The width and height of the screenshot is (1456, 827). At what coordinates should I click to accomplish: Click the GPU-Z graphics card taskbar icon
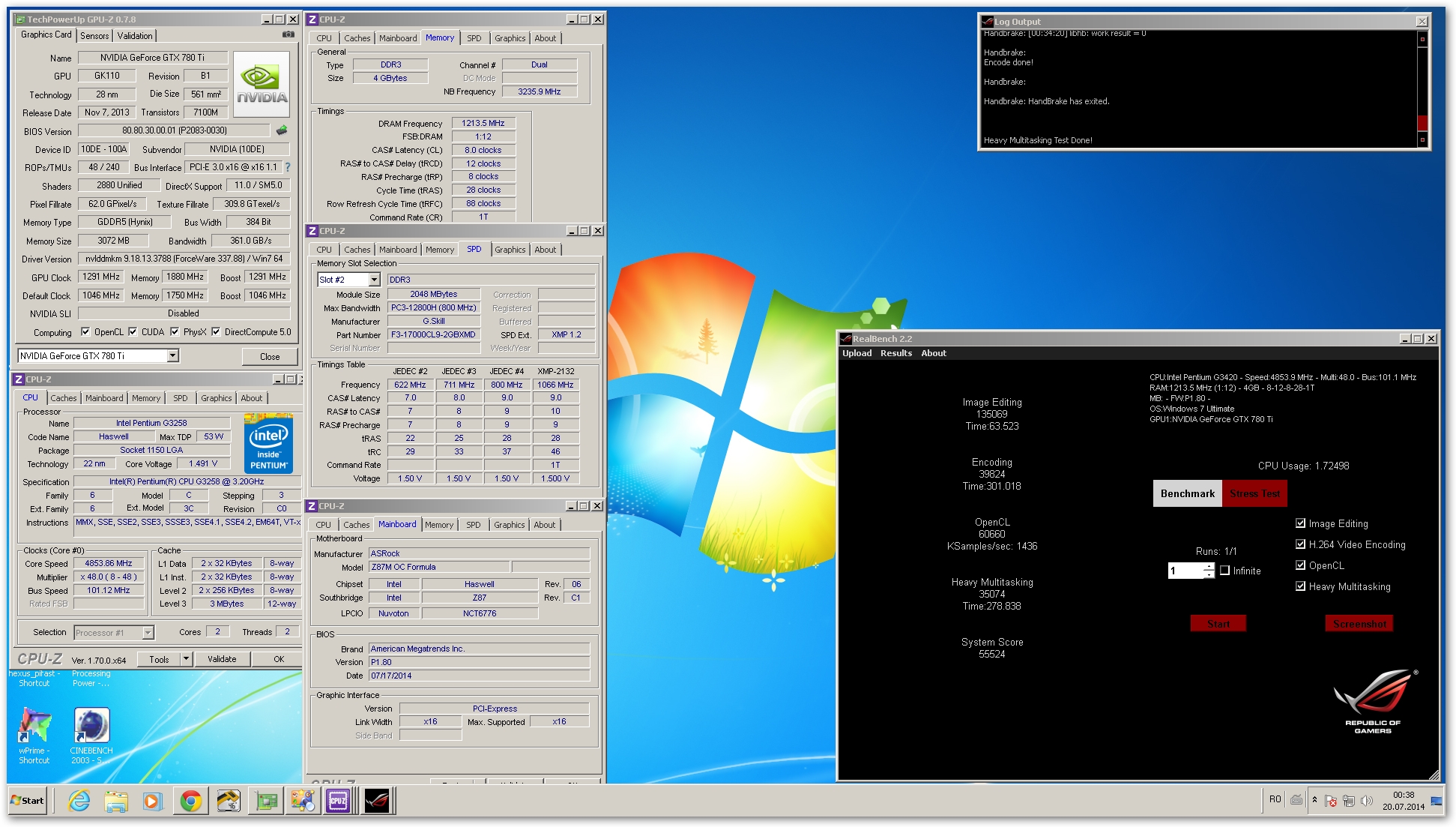point(265,801)
